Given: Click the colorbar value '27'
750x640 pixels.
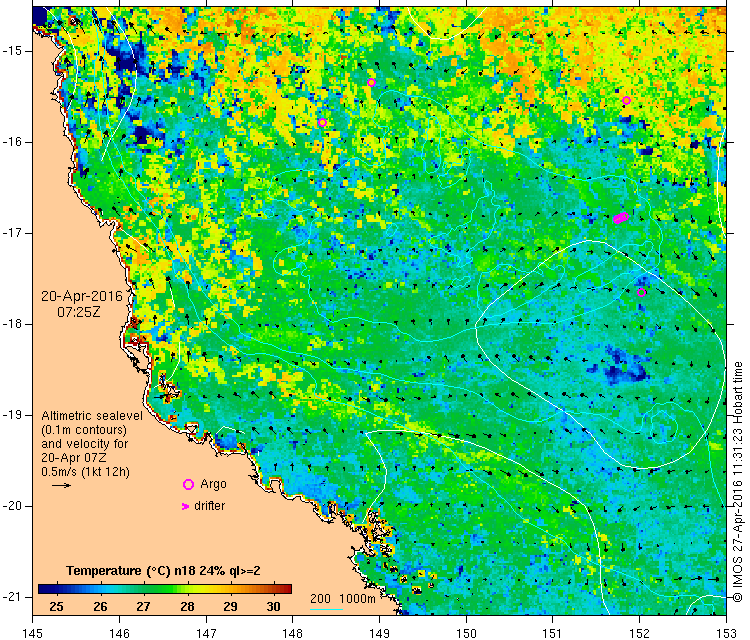Looking at the screenshot, I should tap(143, 607).
